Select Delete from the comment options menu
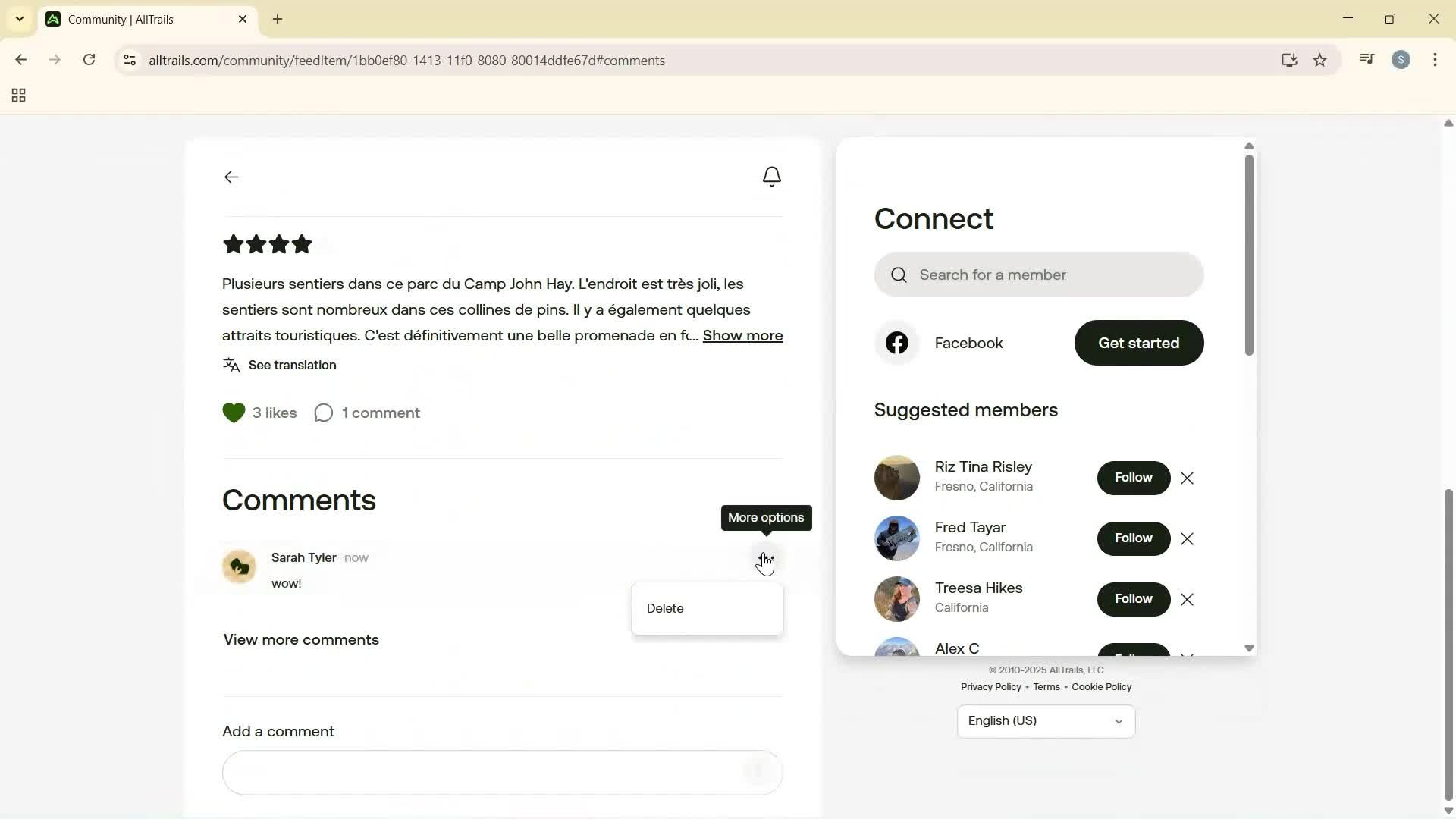This screenshot has width=1456, height=819. click(665, 609)
